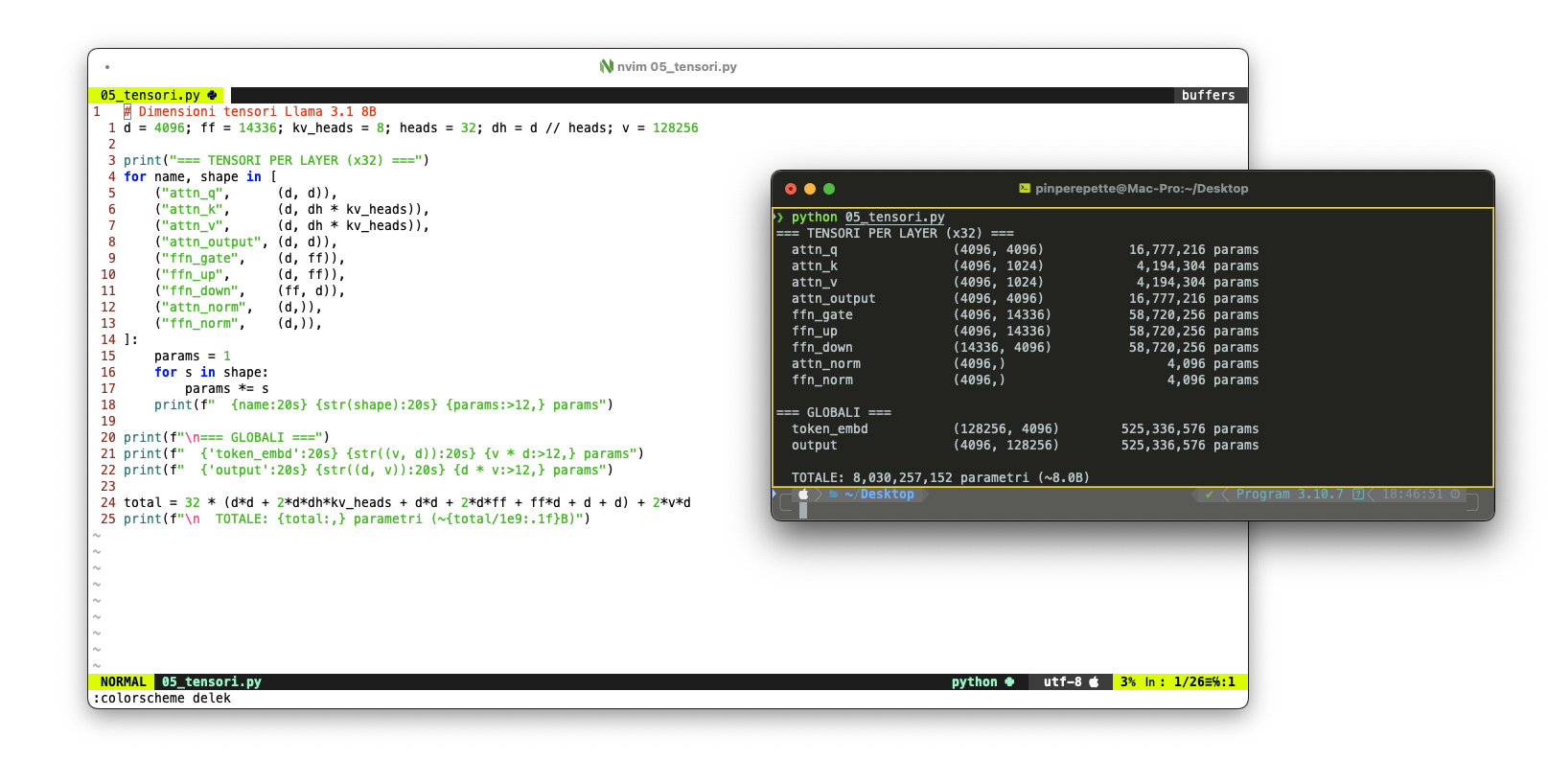Click the NORMAL mode indicator in the status line
Viewport: 1548px width, 784px height.
pos(123,681)
